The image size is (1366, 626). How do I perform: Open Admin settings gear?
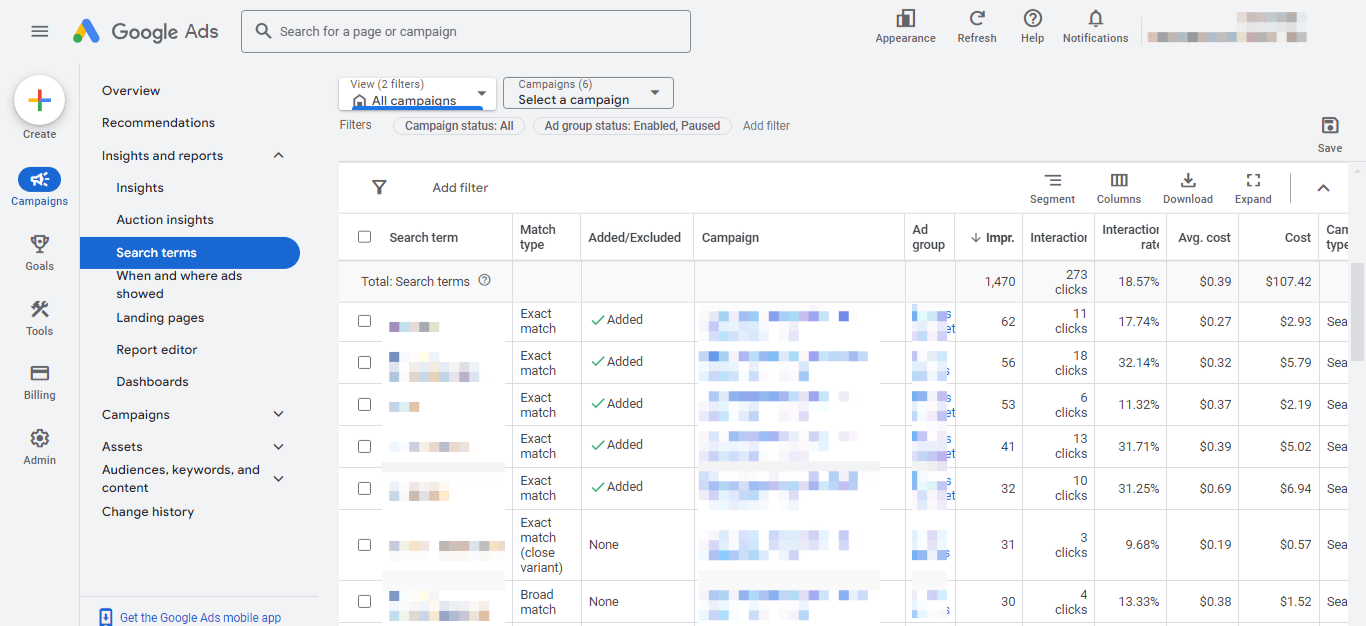pyautogui.click(x=40, y=439)
